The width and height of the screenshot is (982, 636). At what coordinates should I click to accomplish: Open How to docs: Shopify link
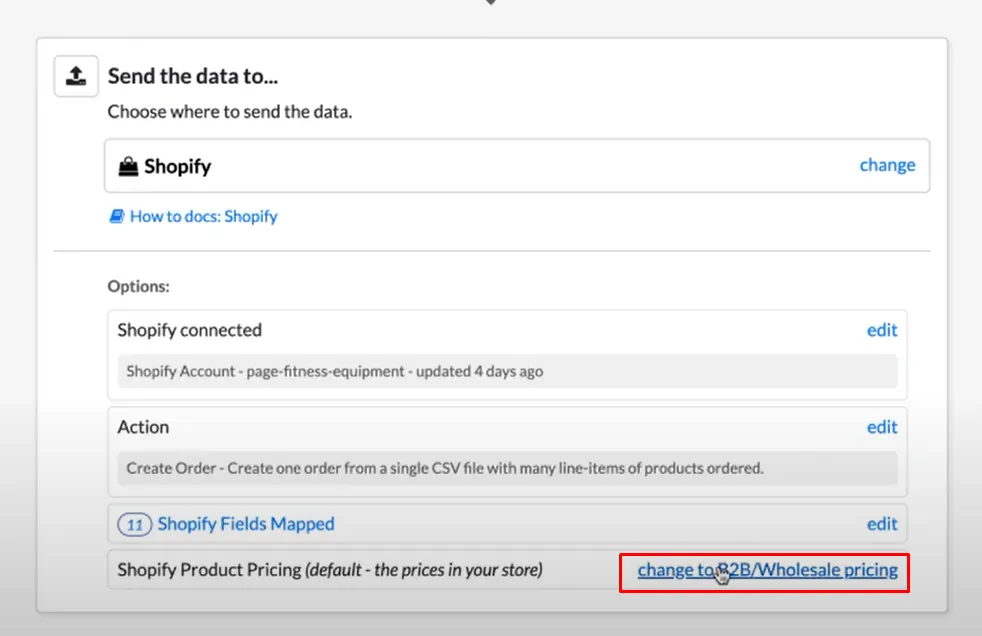coord(204,217)
